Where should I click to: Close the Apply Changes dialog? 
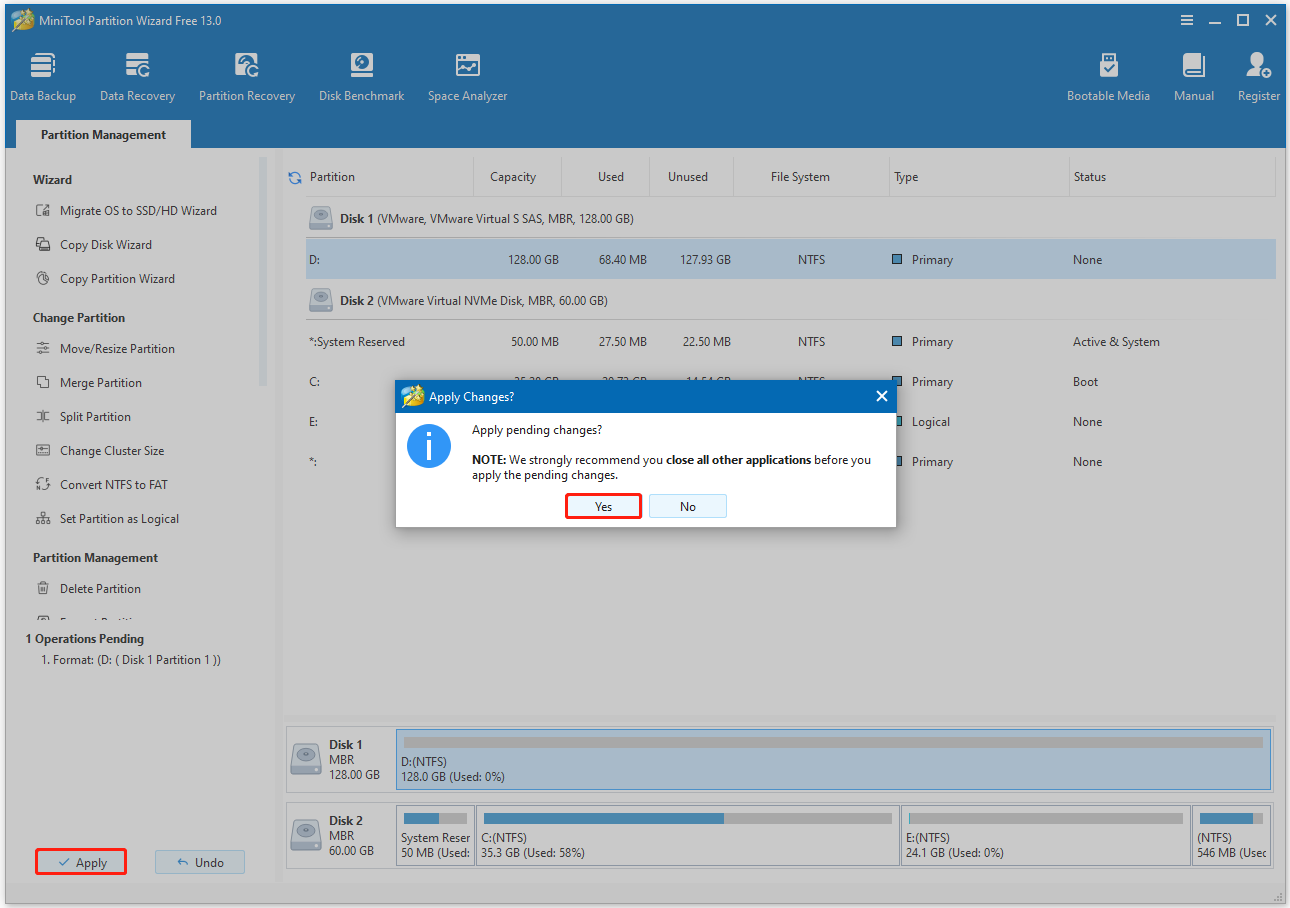[881, 396]
